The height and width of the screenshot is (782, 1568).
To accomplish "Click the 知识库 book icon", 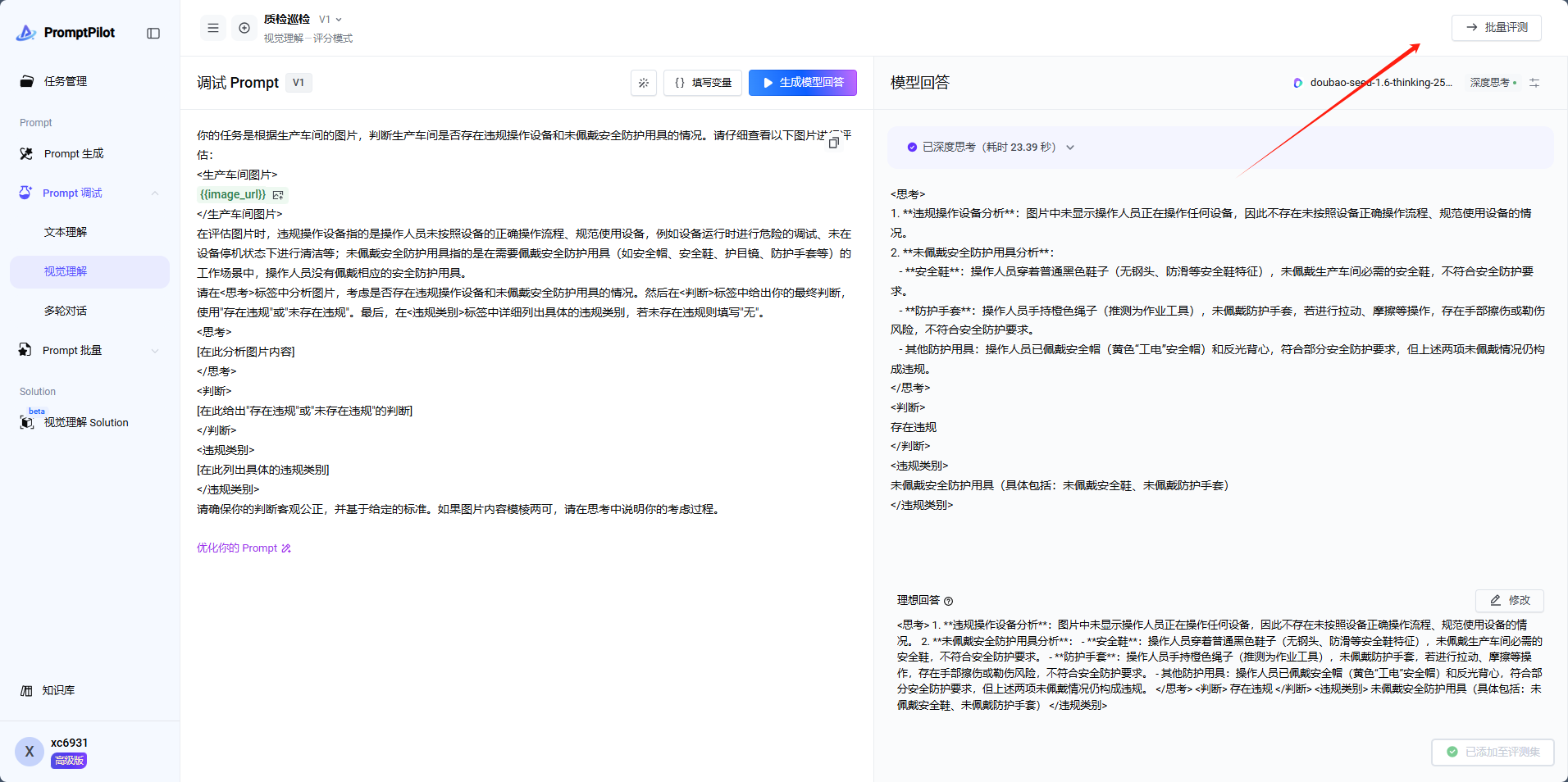I will coord(26,690).
